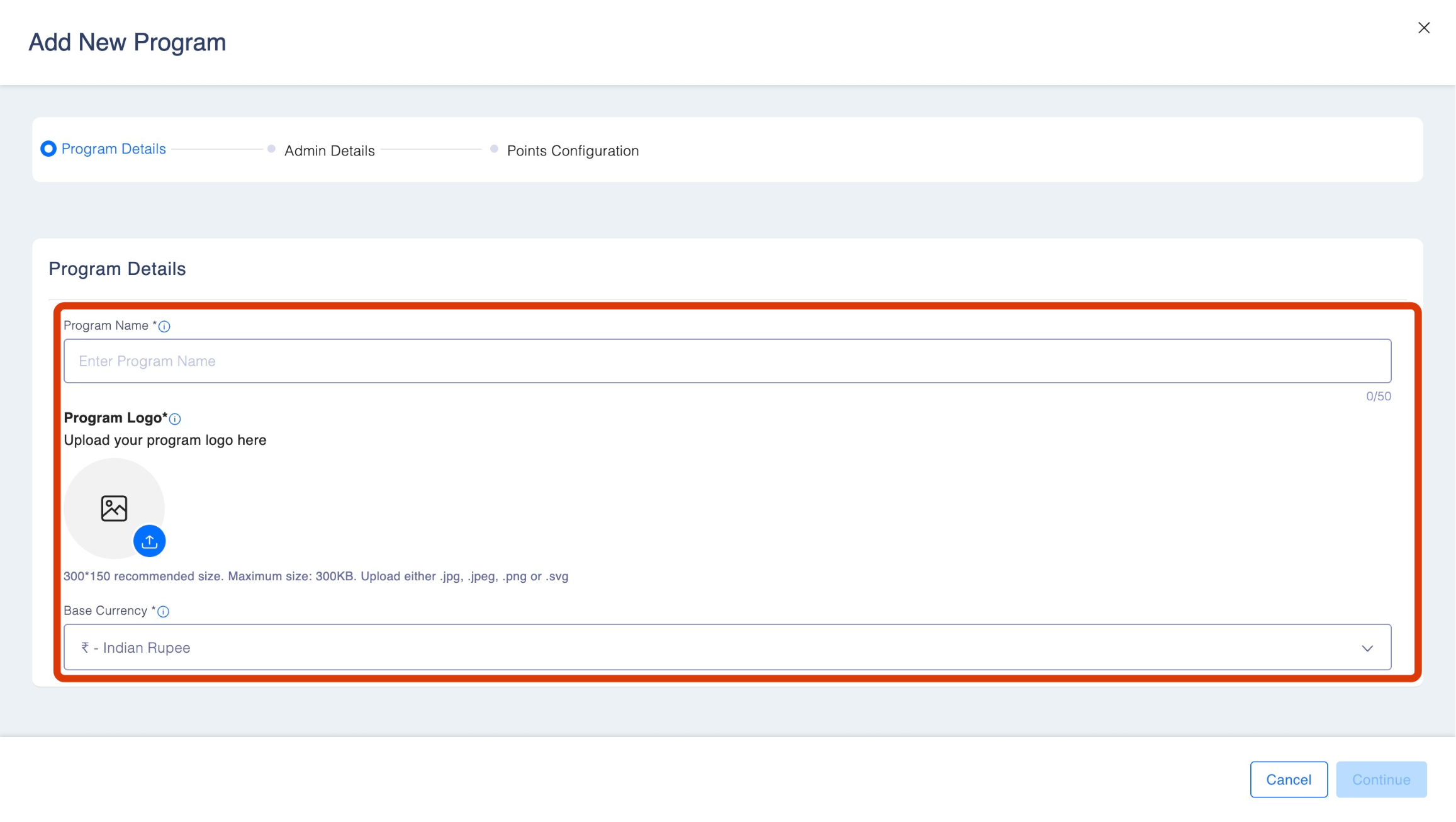Click the Program Logo info icon
The image size is (1456, 822).
coord(175,419)
